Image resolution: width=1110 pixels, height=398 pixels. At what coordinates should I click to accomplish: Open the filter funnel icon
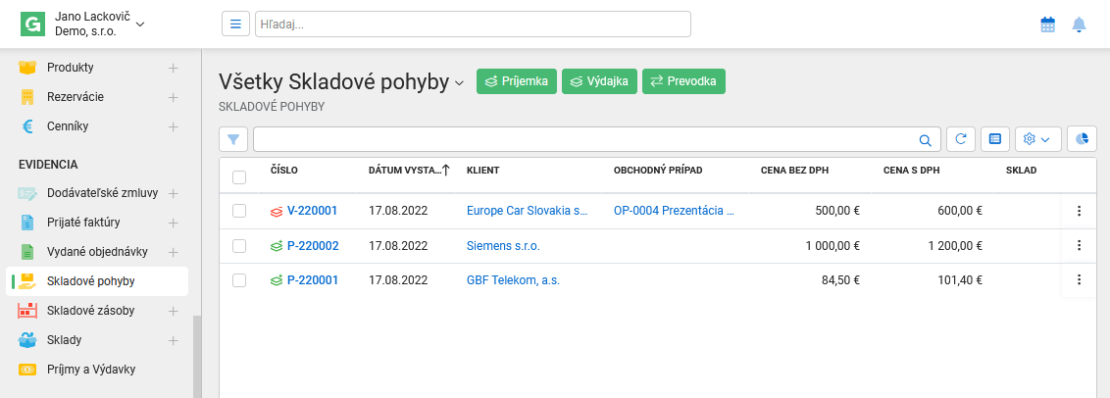pos(234,140)
